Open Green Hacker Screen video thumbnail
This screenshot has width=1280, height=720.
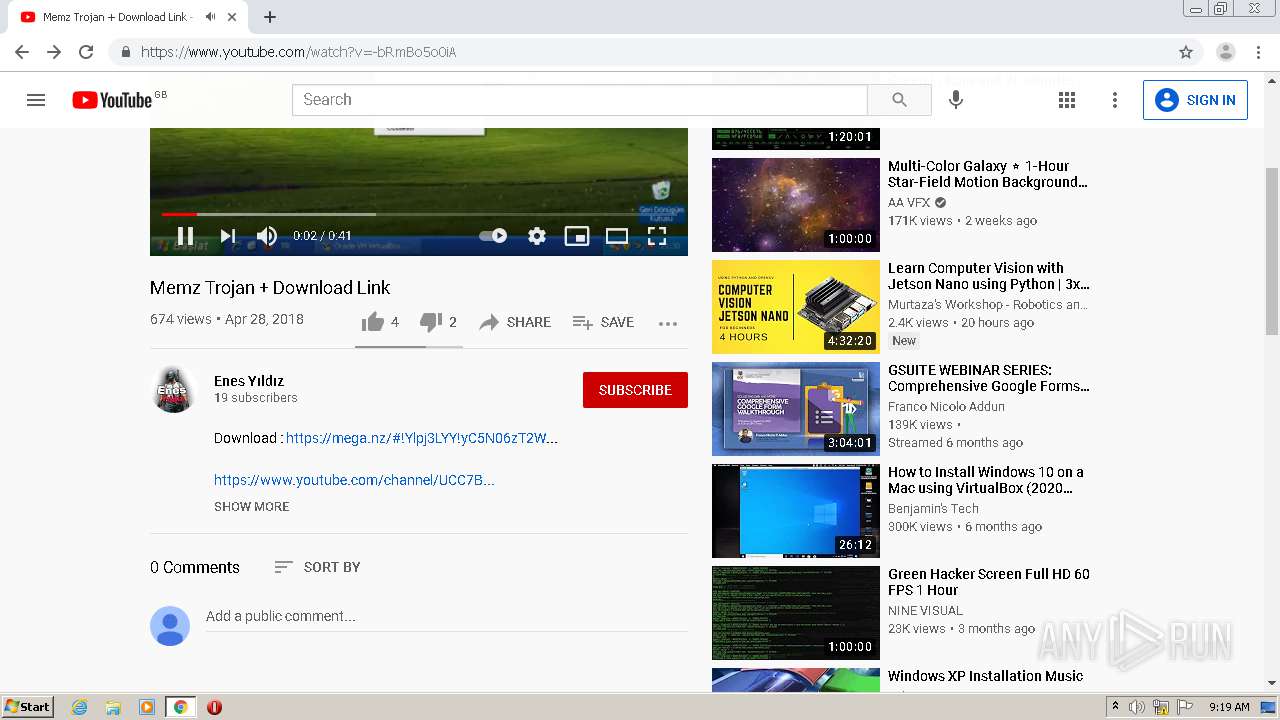pyautogui.click(x=796, y=613)
